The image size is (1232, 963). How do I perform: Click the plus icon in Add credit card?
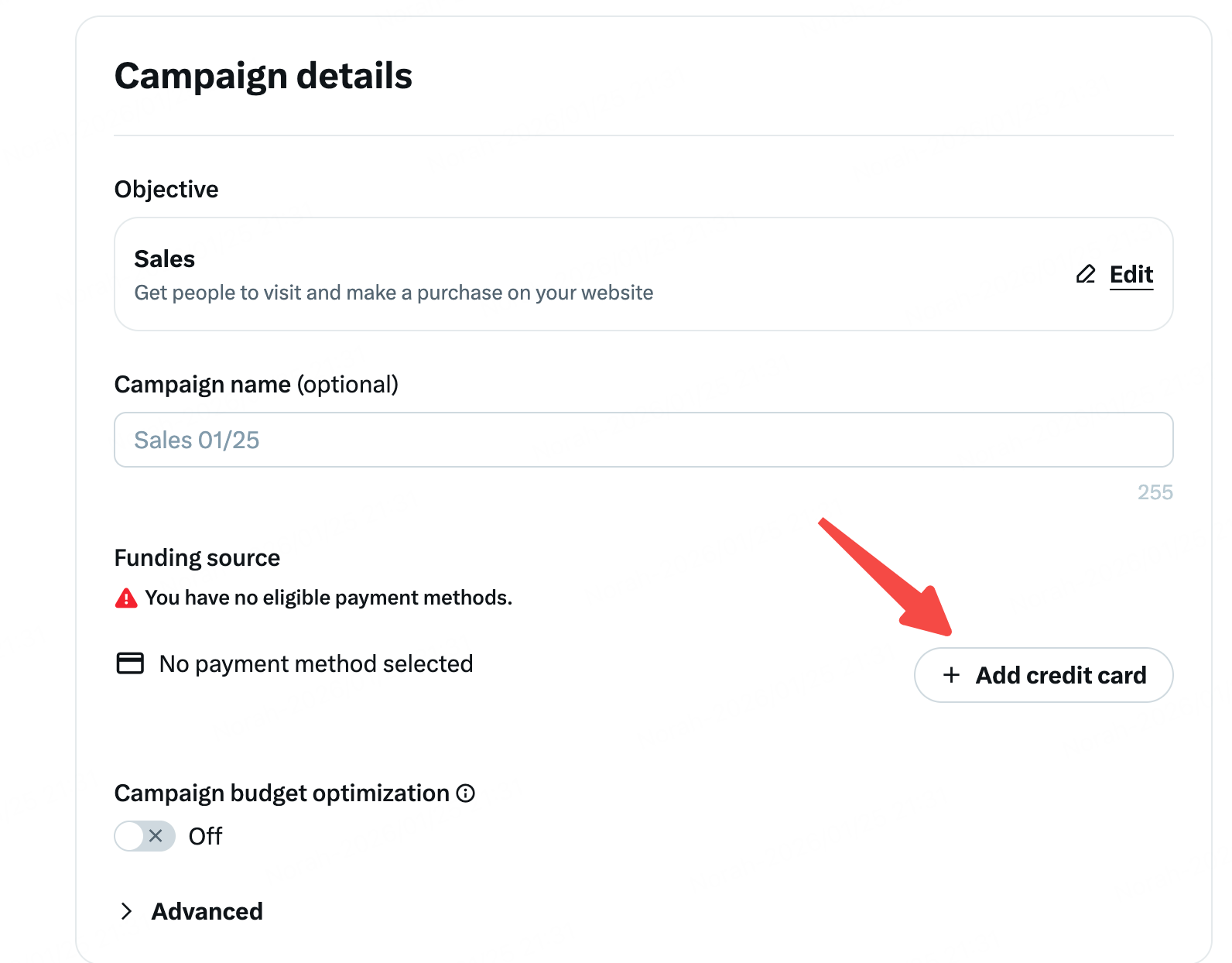(951, 675)
